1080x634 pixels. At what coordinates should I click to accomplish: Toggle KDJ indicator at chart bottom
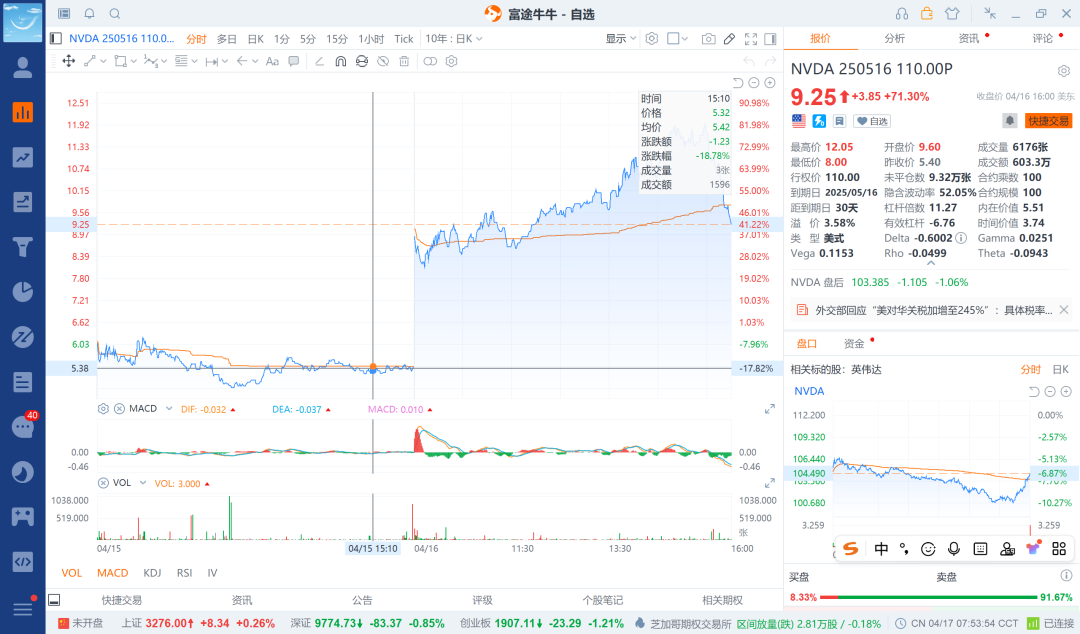(152, 573)
